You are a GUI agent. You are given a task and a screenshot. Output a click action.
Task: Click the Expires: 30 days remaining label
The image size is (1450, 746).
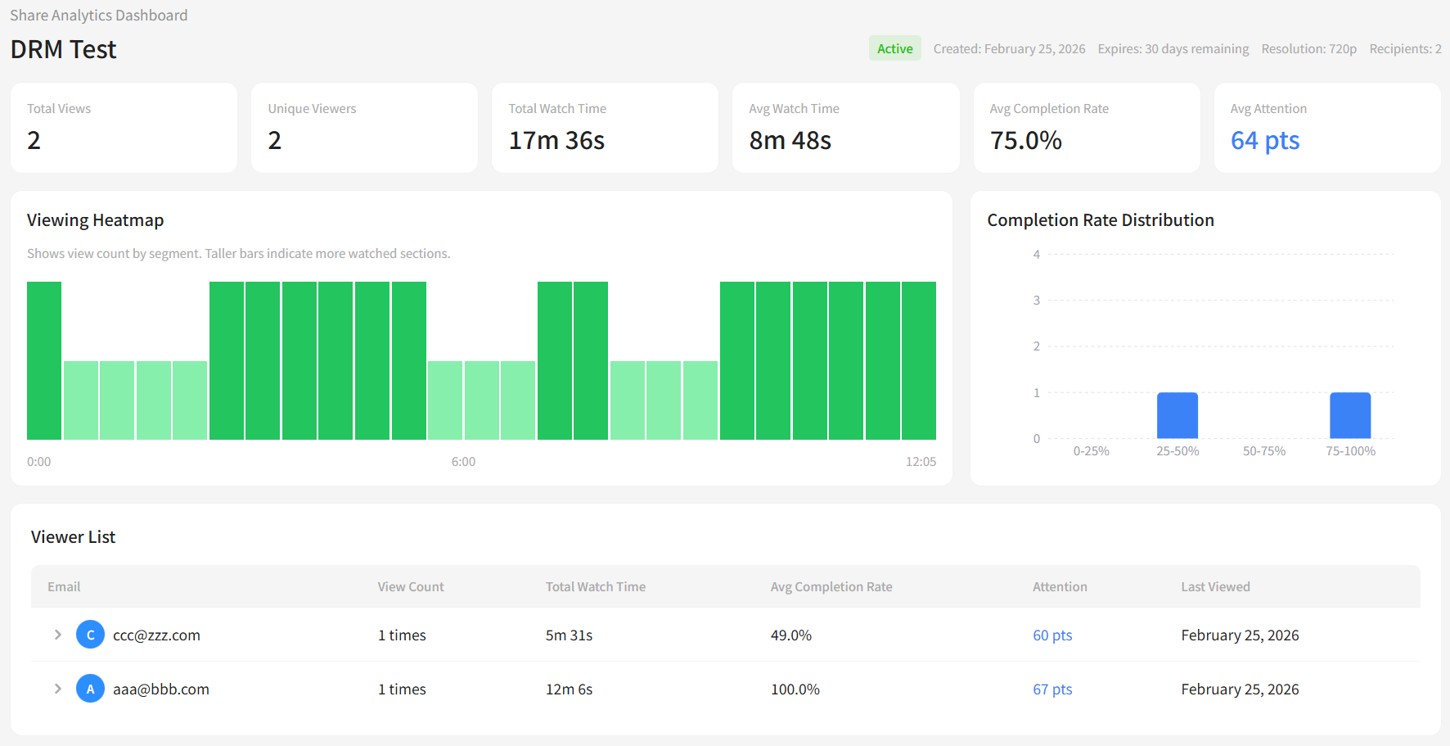[x=1172, y=48]
